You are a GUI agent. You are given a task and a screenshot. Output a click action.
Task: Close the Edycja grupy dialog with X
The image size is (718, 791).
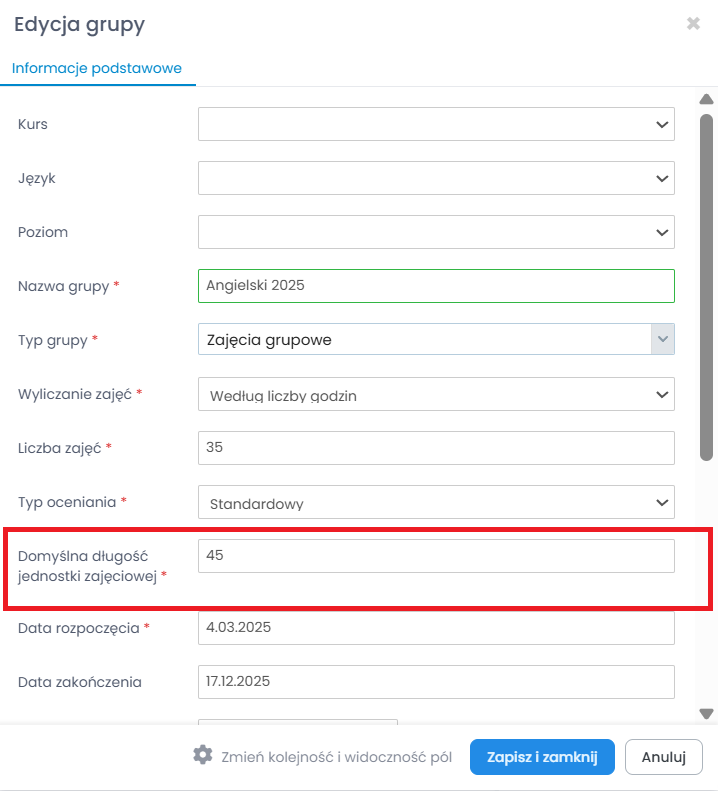(693, 23)
